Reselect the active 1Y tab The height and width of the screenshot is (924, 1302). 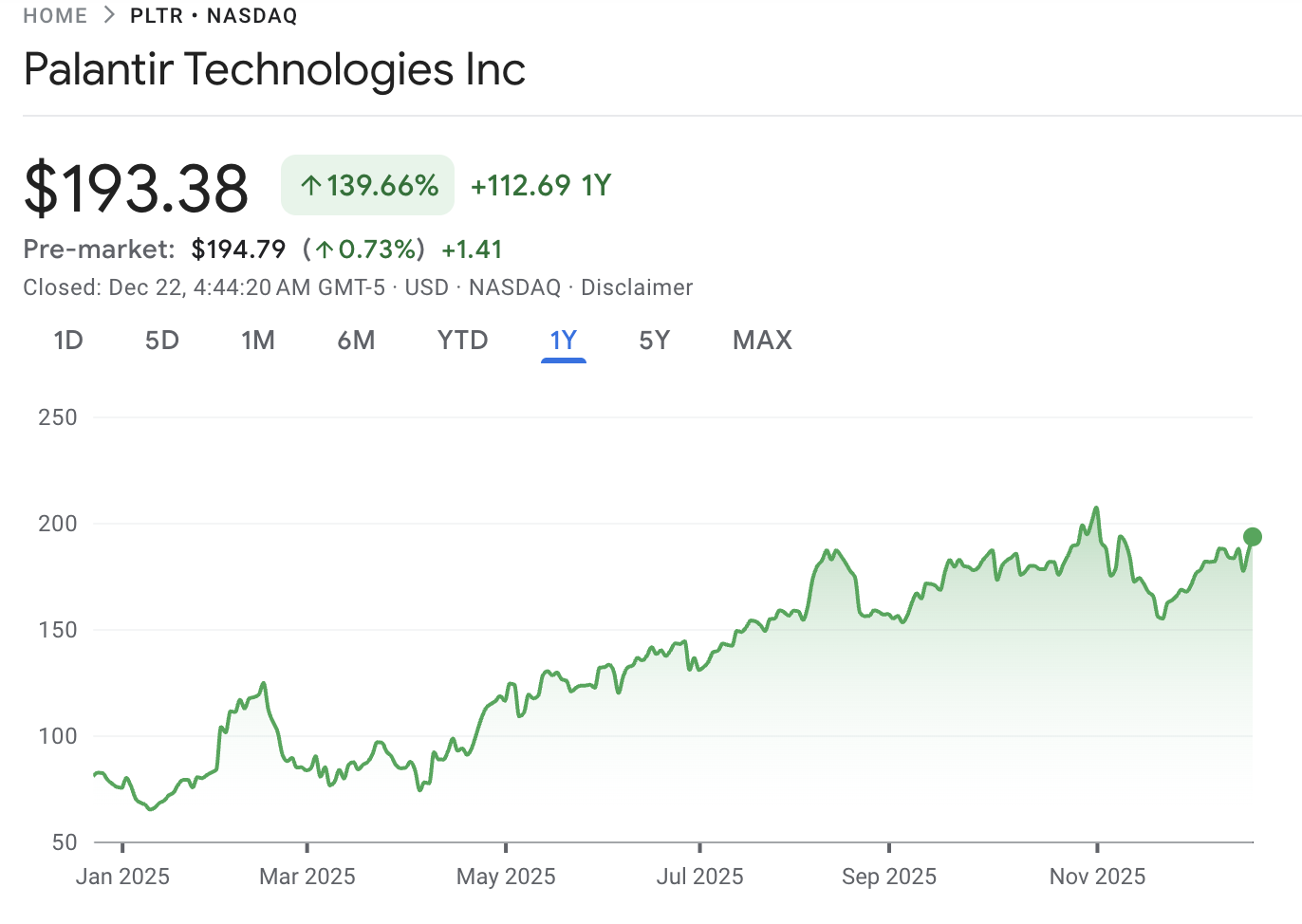[x=564, y=340]
